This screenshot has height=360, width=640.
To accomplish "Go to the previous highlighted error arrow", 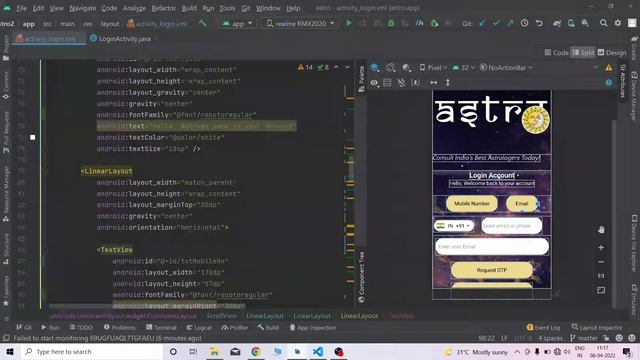I will (336, 67).
